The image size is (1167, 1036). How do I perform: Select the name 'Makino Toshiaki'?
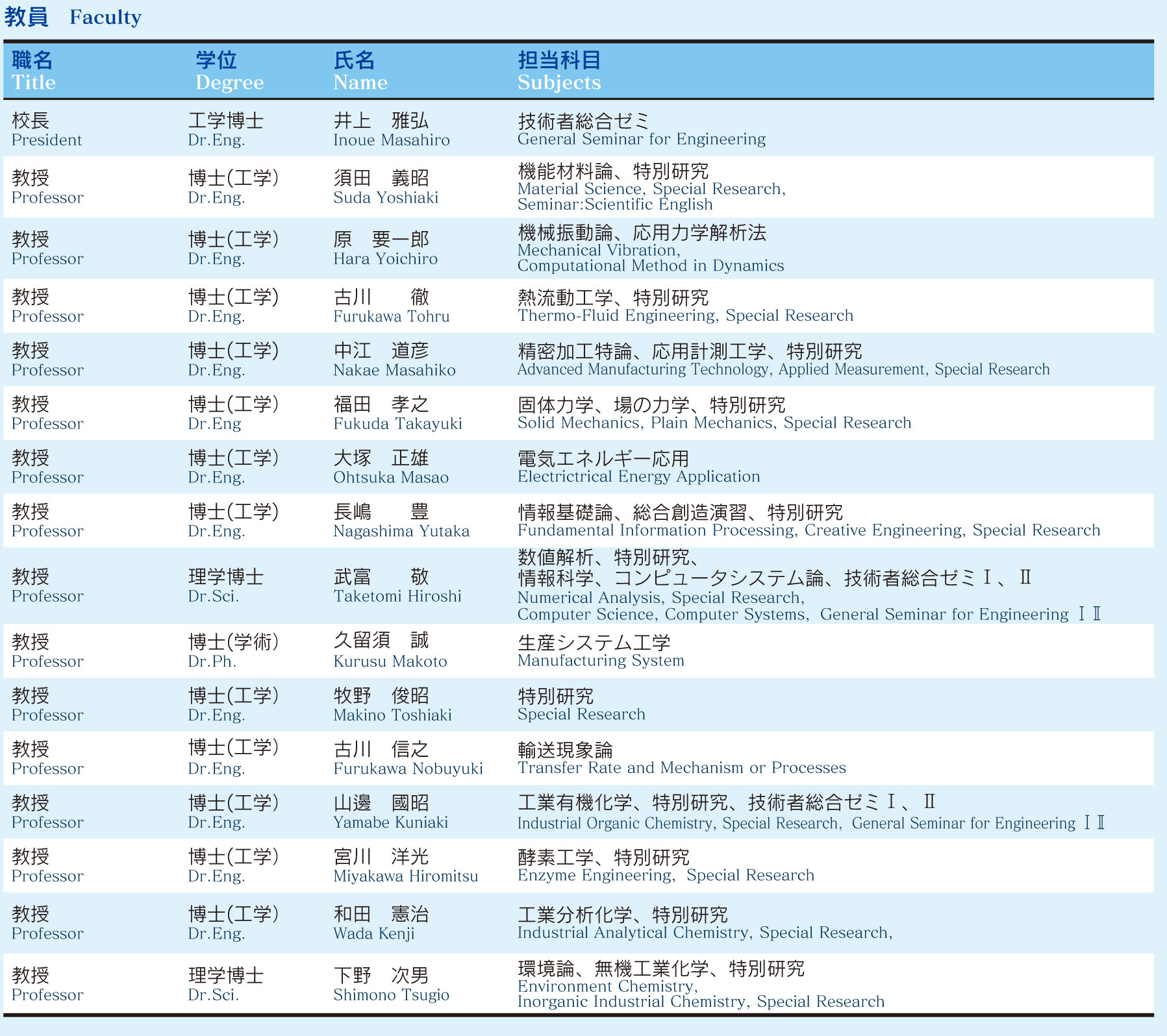(392, 715)
